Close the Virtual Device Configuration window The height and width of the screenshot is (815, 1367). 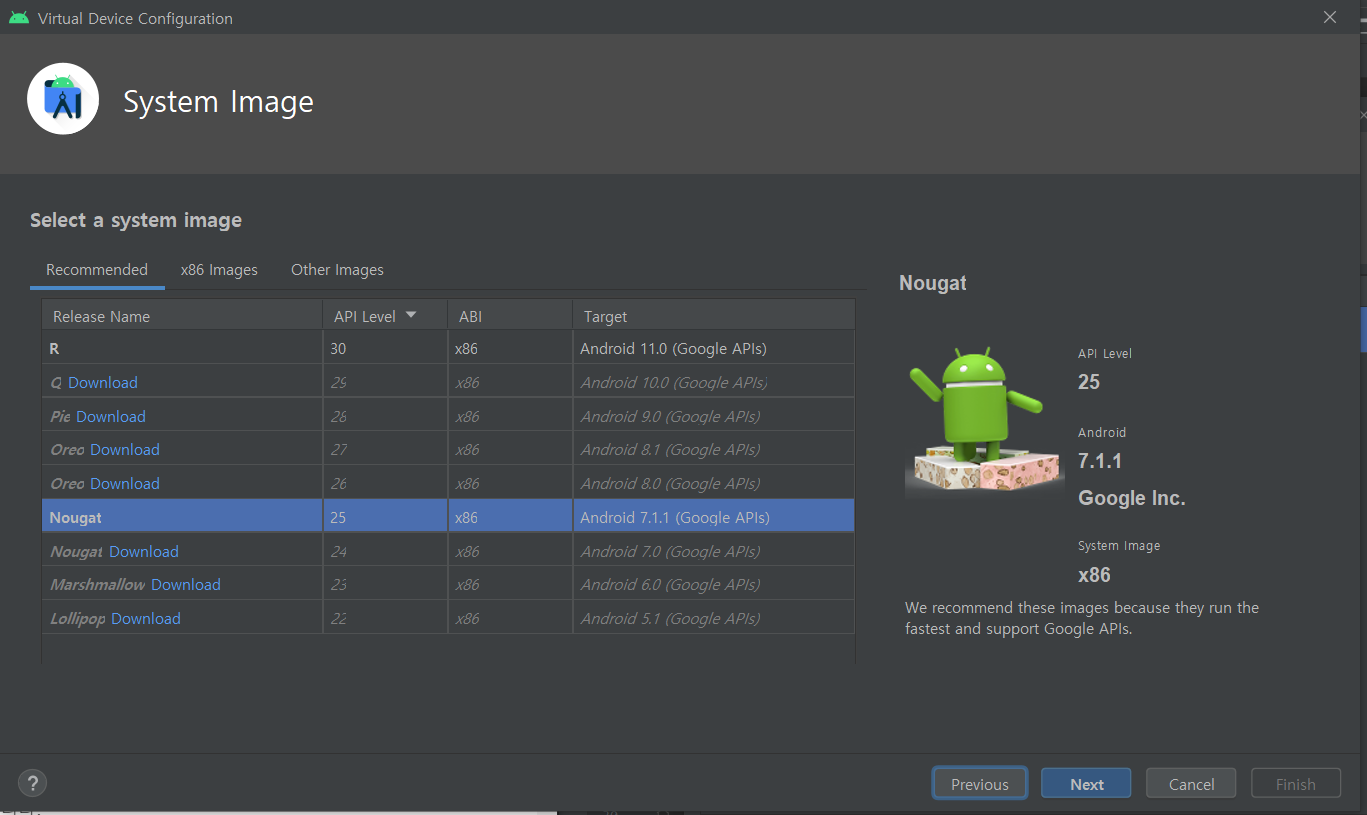coord(1329,17)
